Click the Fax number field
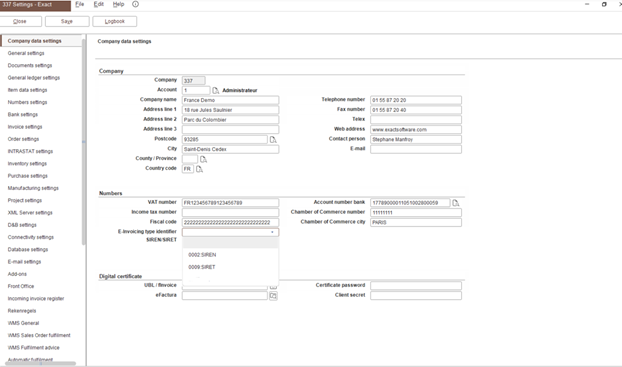Screen dimensions: 622x367 pyautogui.click(x=416, y=110)
